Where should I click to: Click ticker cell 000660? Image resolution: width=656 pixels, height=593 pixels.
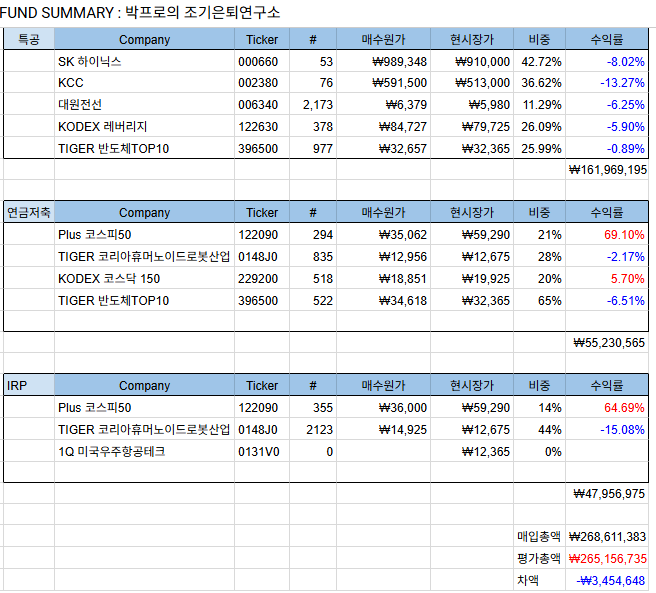coord(262,62)
